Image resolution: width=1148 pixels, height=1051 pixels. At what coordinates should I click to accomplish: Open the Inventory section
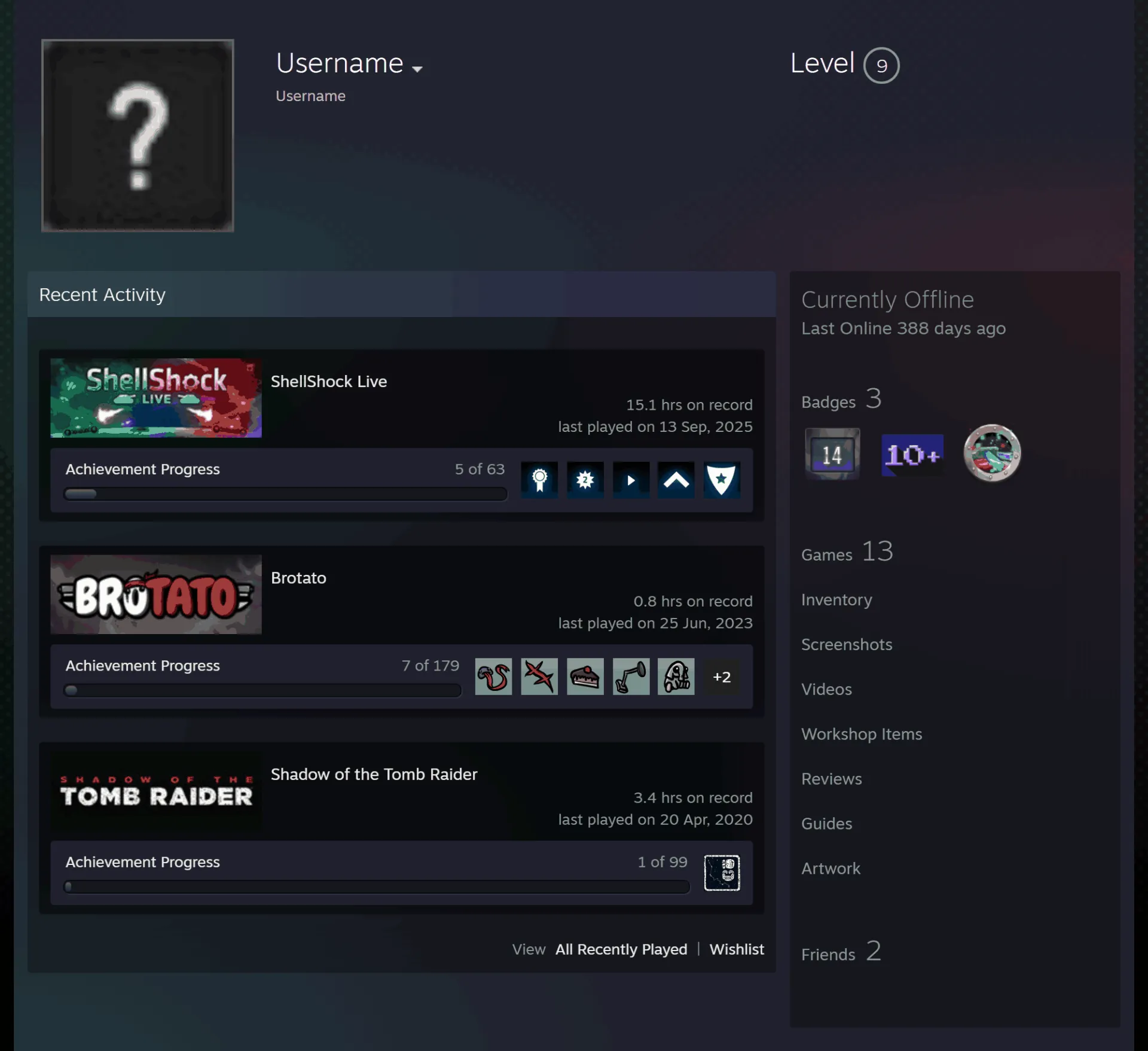(x=836, y=599)
